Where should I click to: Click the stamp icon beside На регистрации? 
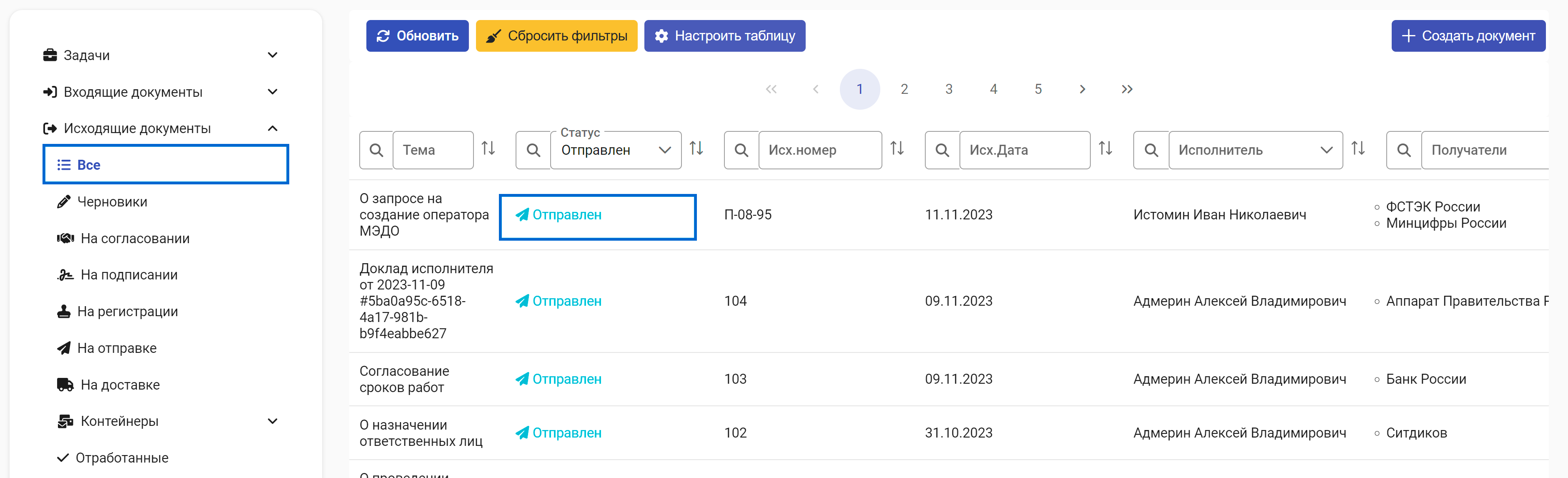(64, 311)
